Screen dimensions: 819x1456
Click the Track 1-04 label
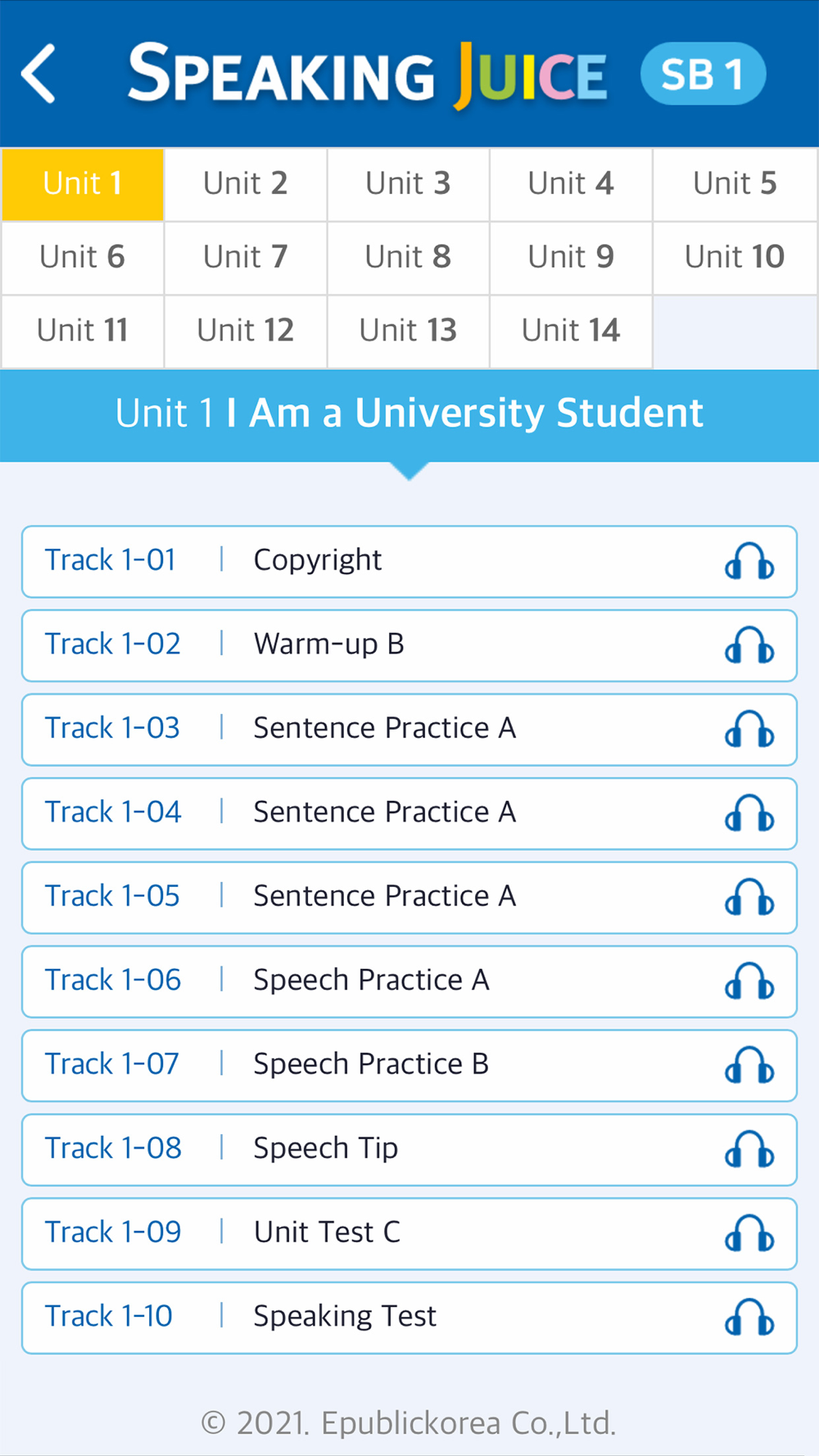(x=113, y=812)
